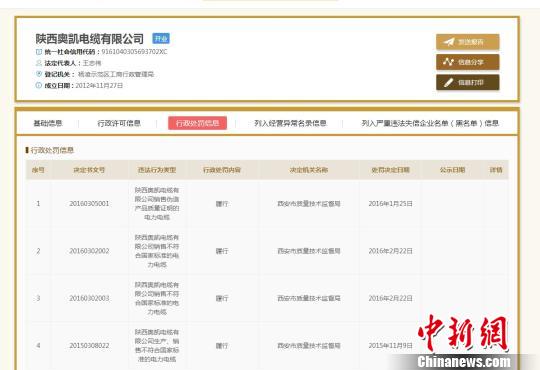Click the 决定机关名称 column header
This screenshot has height=370, width=540.
tap(309, 170)
